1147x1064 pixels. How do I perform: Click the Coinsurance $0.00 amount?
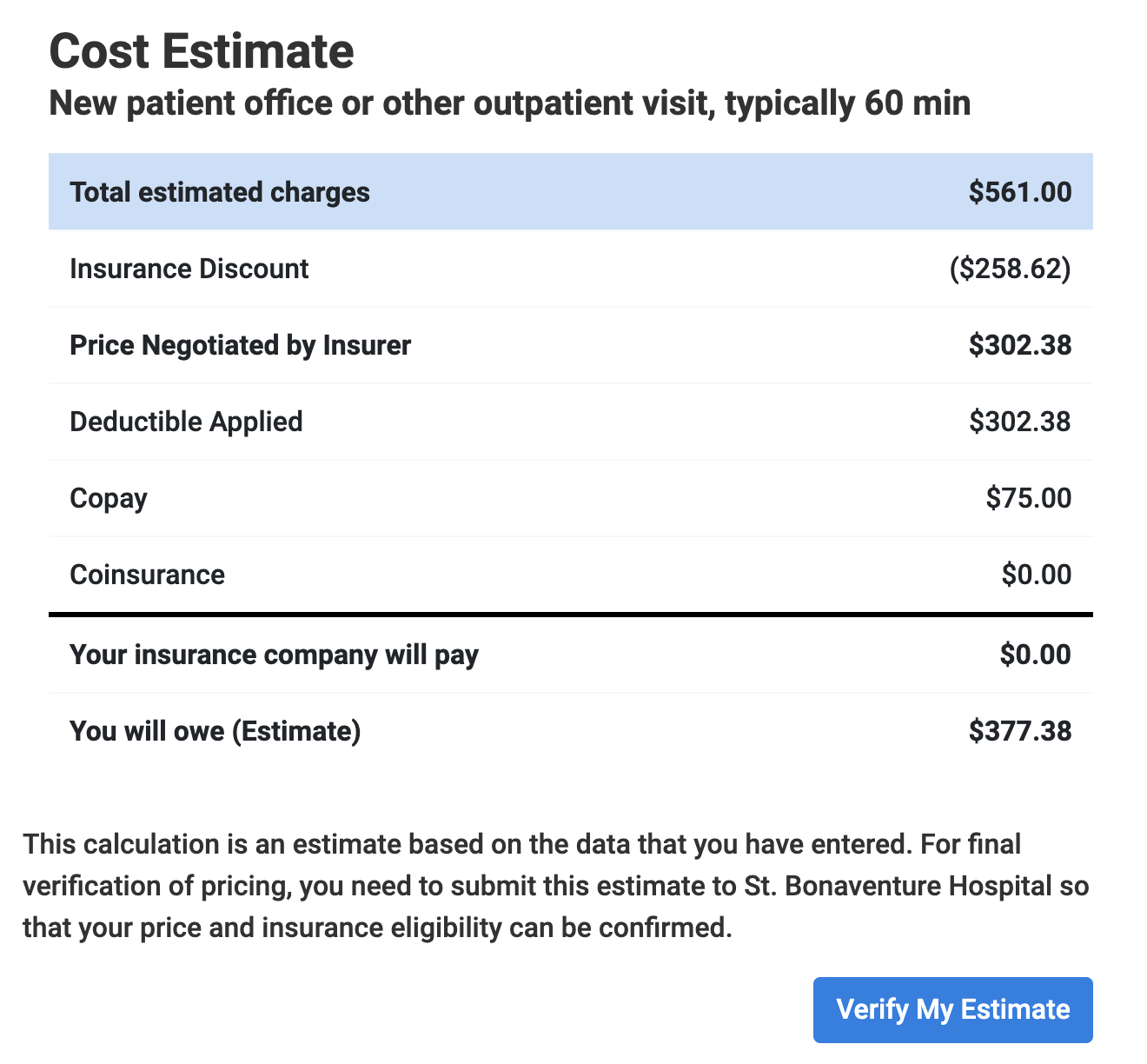[x=1036, y=575]
